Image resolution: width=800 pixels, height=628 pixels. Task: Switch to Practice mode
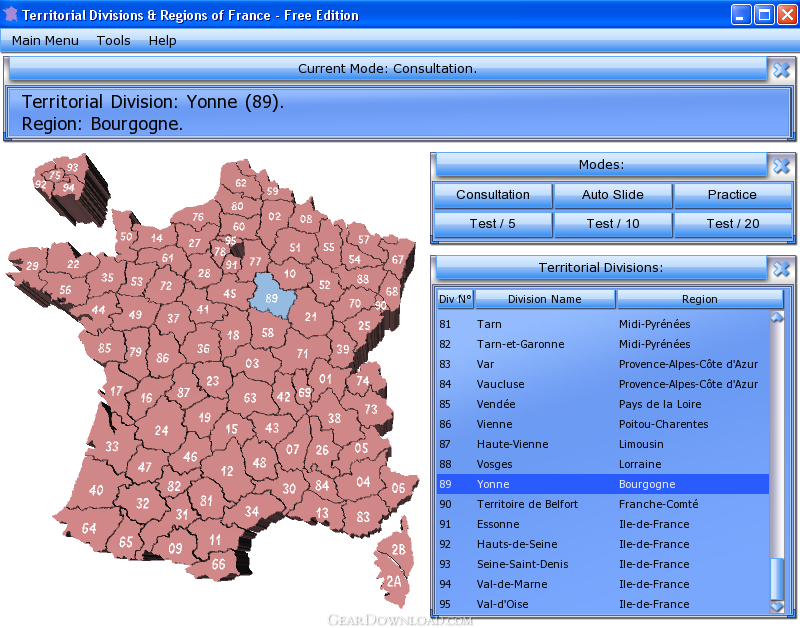(x=733, y=195)
